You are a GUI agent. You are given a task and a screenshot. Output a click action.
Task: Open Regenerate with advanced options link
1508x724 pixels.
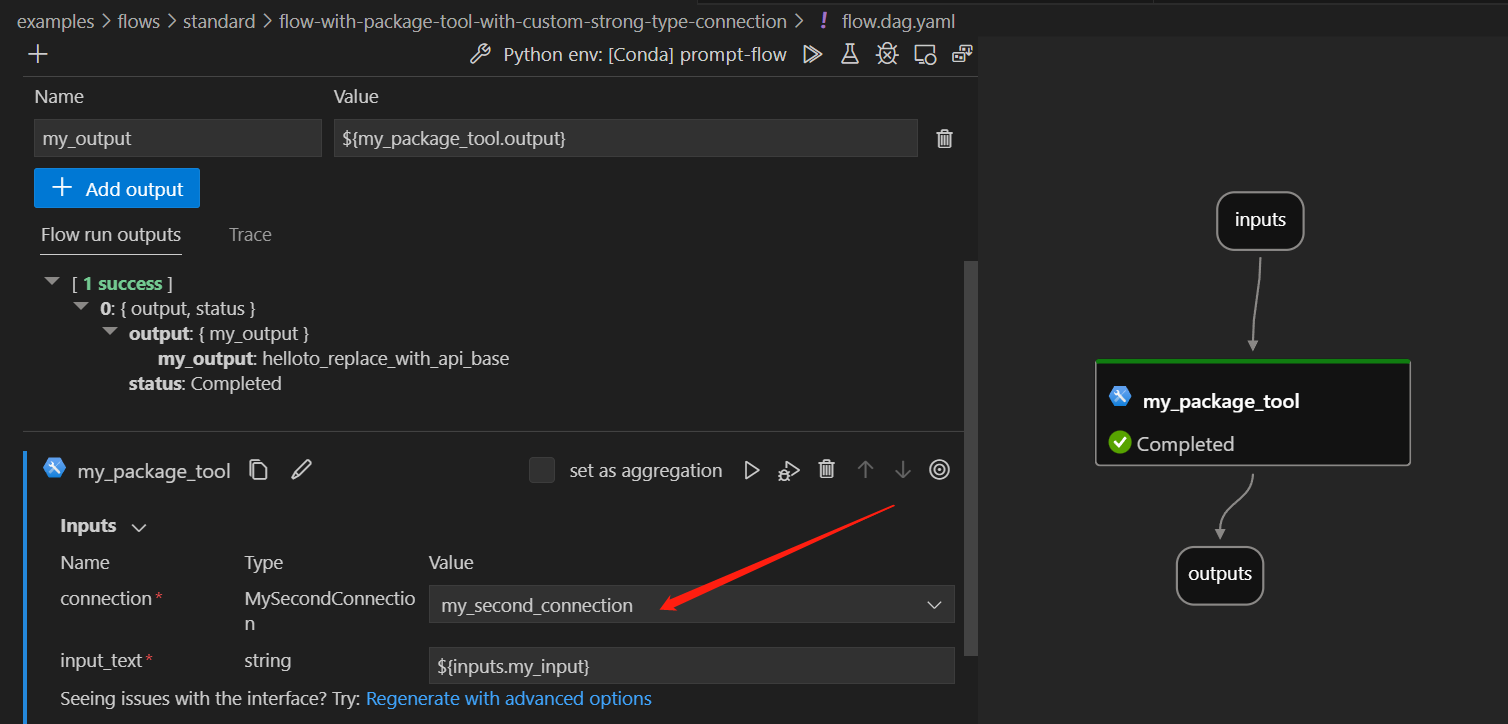point(508,698)
